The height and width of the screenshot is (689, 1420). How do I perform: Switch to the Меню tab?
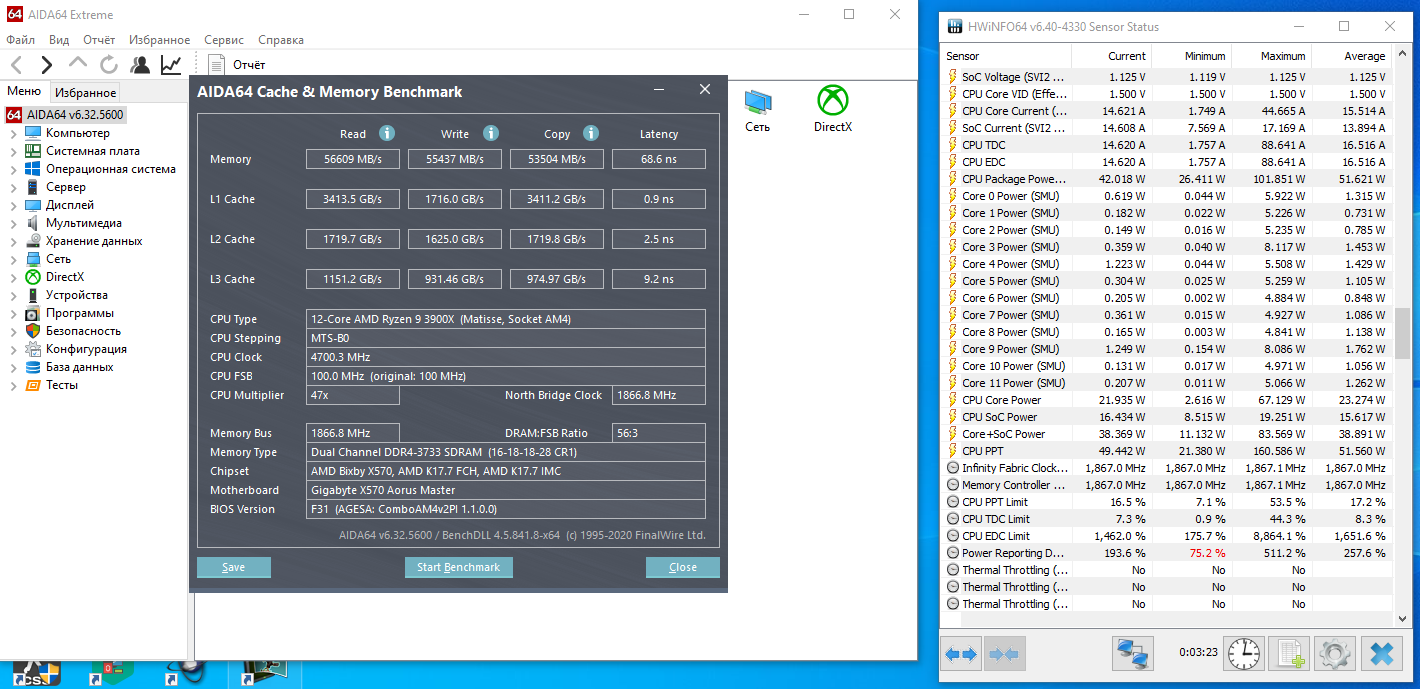click(x=24, y=91)
